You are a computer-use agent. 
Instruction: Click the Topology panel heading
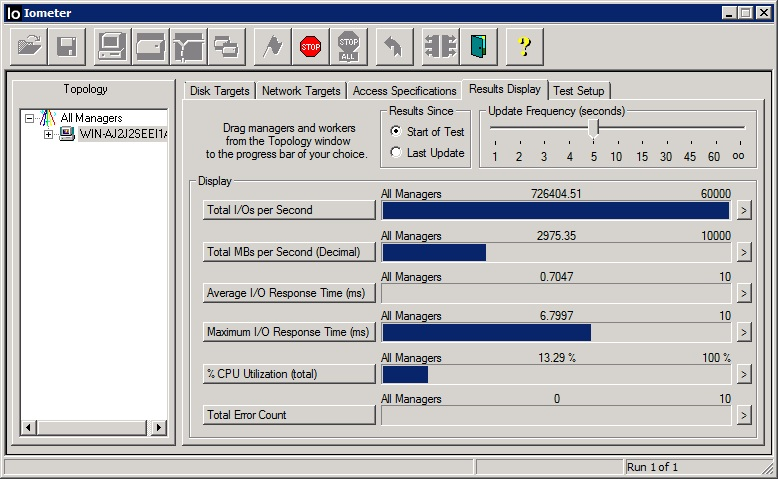[85, 89]
